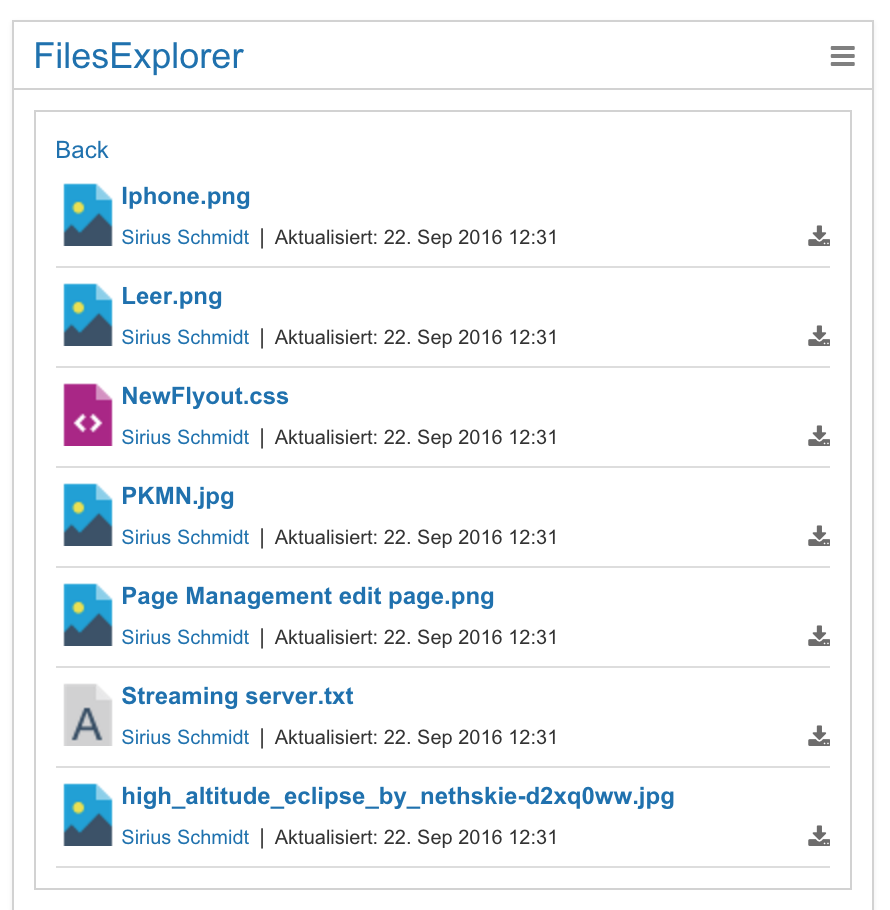Download Page Management edit page.png
The width and height of the screenshot is (890, 910).
819,637
